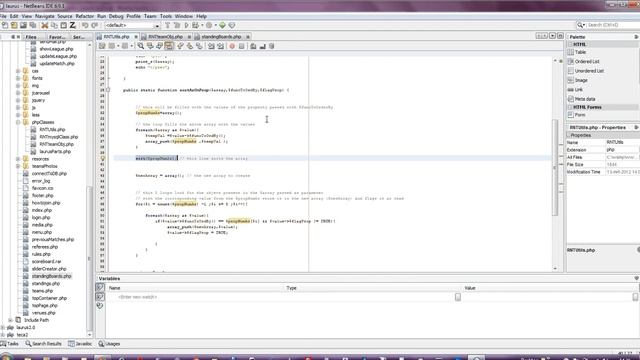This screenshot has width=640, height=360.
Task: Open the Debug menu
Action: [x=116, y=16]
